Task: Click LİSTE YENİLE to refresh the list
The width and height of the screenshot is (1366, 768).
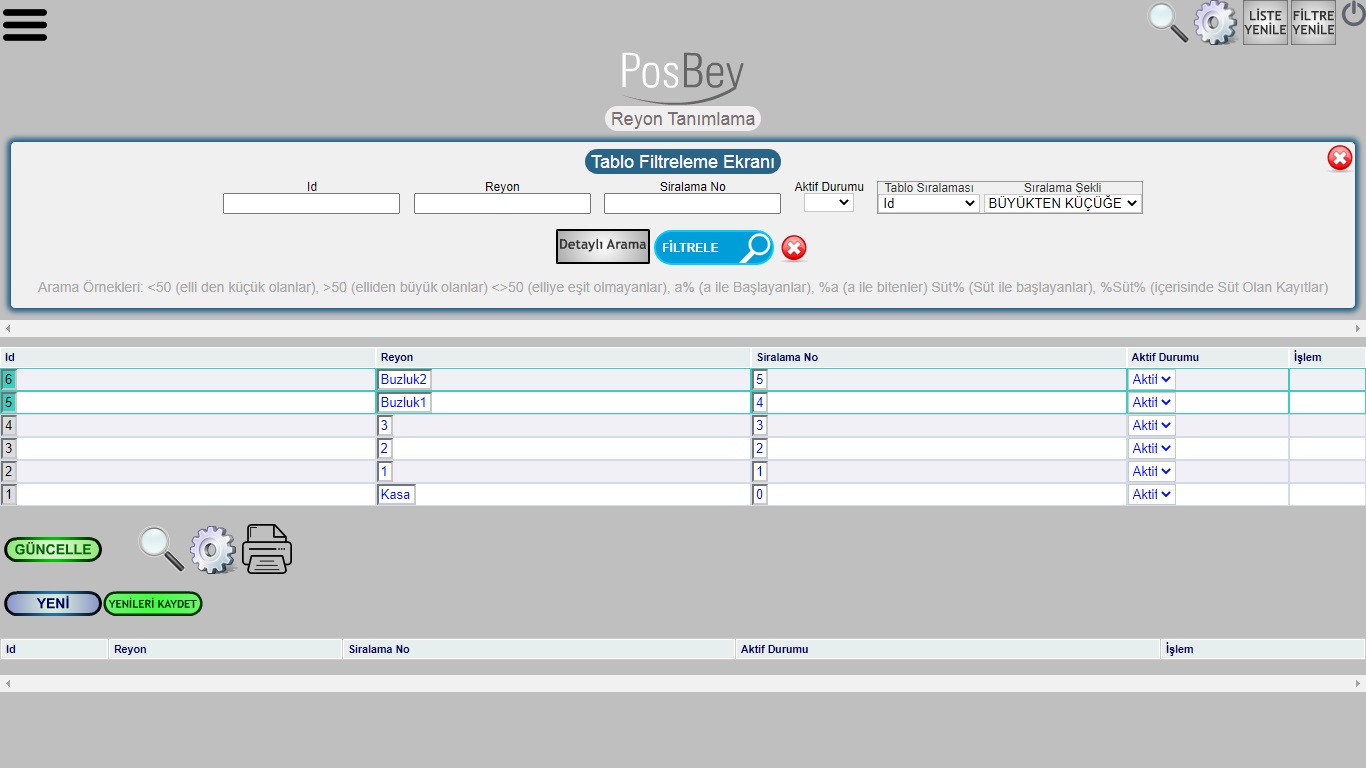Action: click(x=1265, y=23)
